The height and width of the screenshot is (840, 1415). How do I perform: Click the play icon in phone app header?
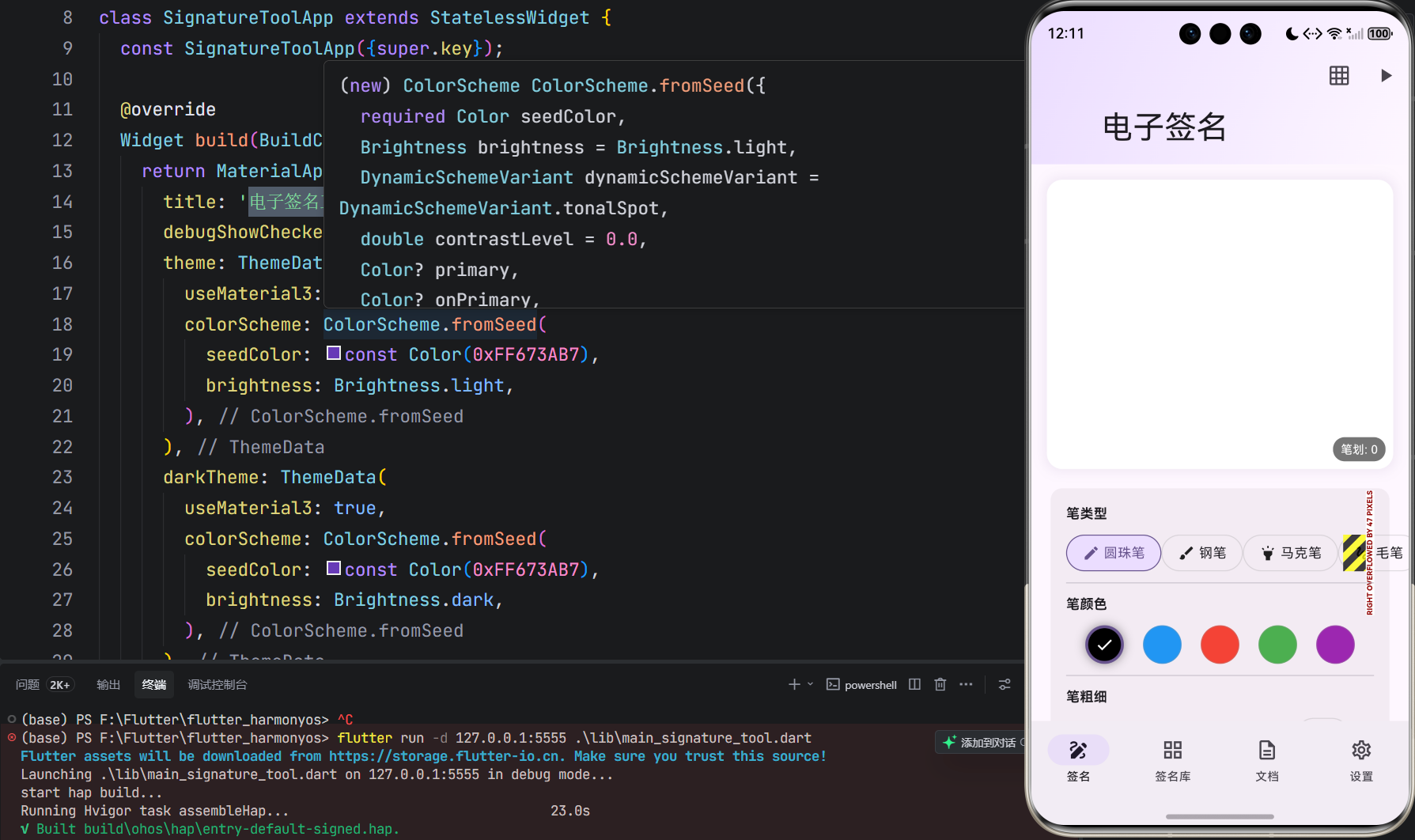pos(1386,76)
